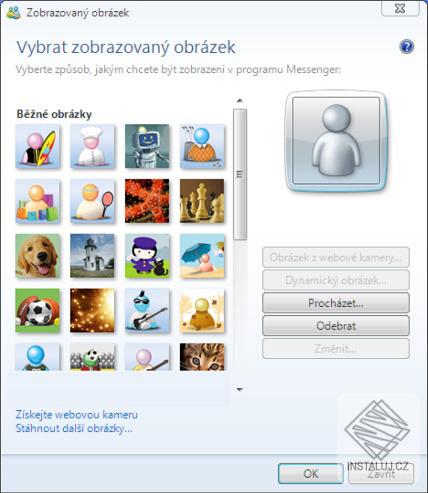Pick the soccer ball picture
428x493 pixels.
(x=38, y=310)
